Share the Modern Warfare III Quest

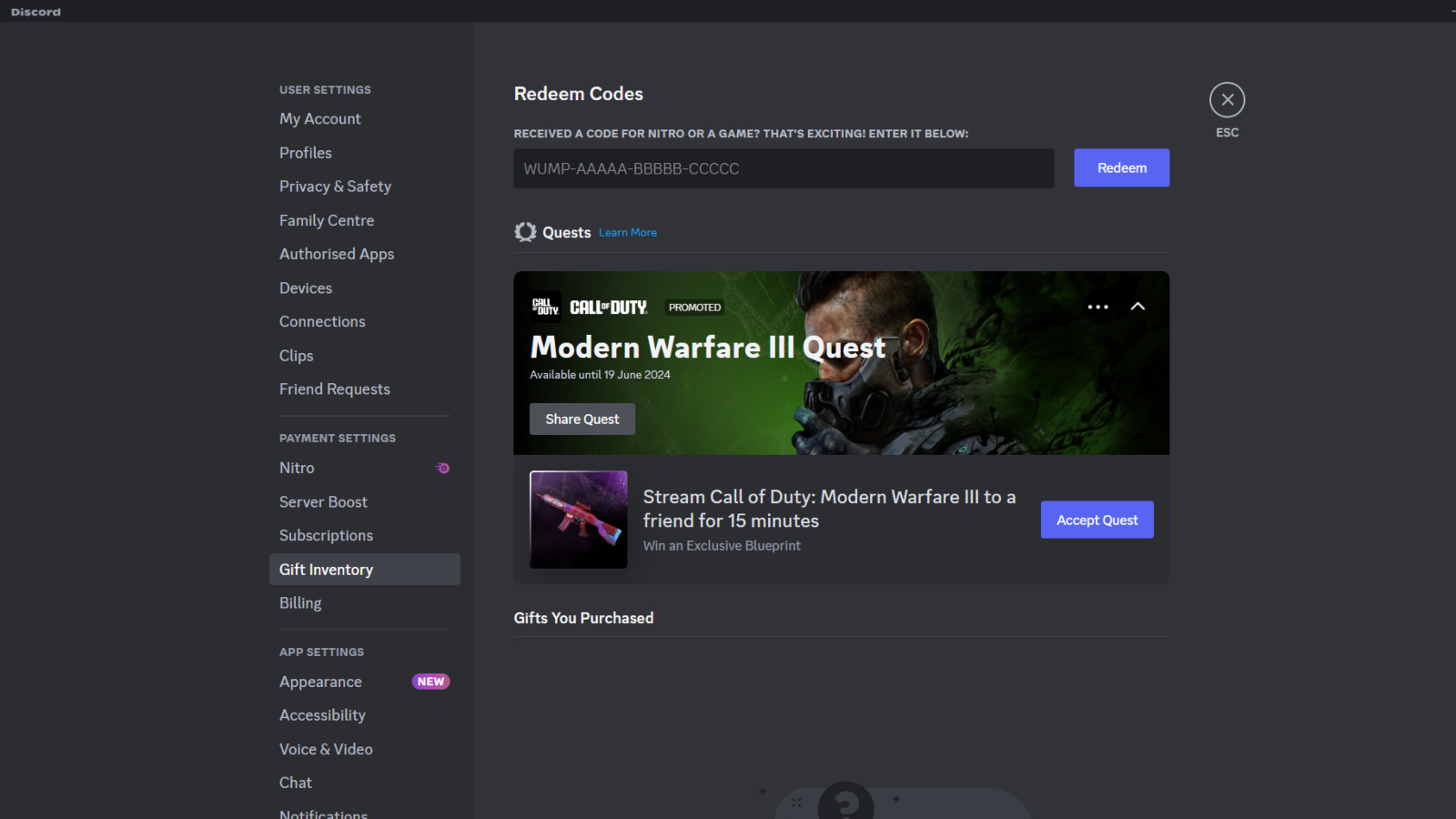point(581,419)
